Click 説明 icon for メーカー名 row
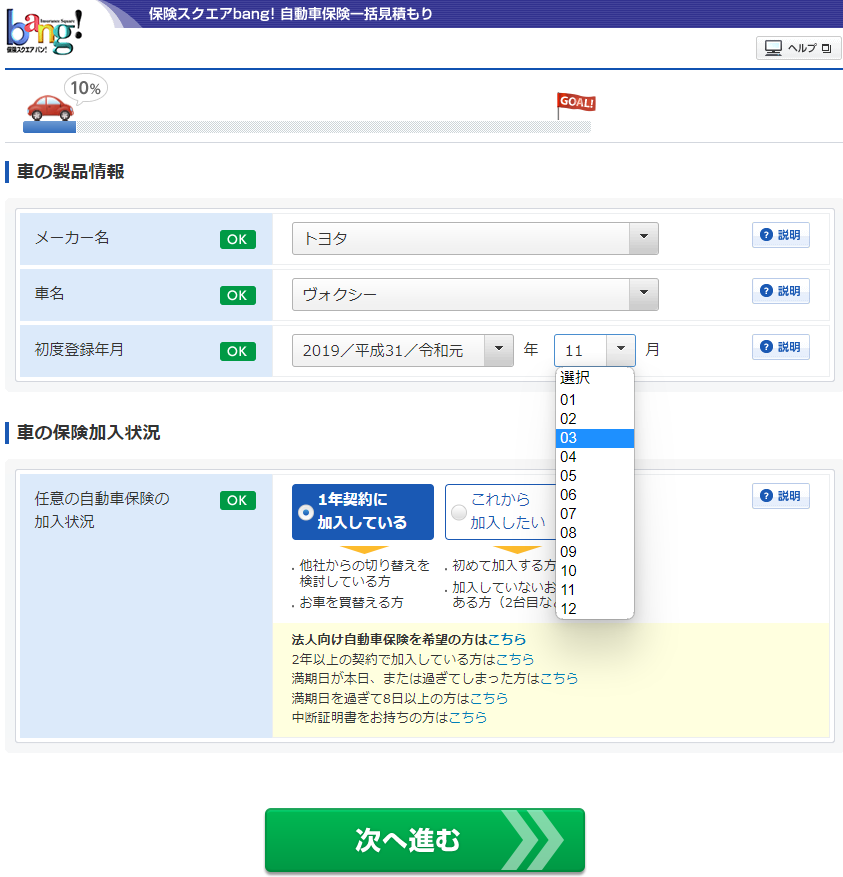843x877 pixels. pos(780,236)
